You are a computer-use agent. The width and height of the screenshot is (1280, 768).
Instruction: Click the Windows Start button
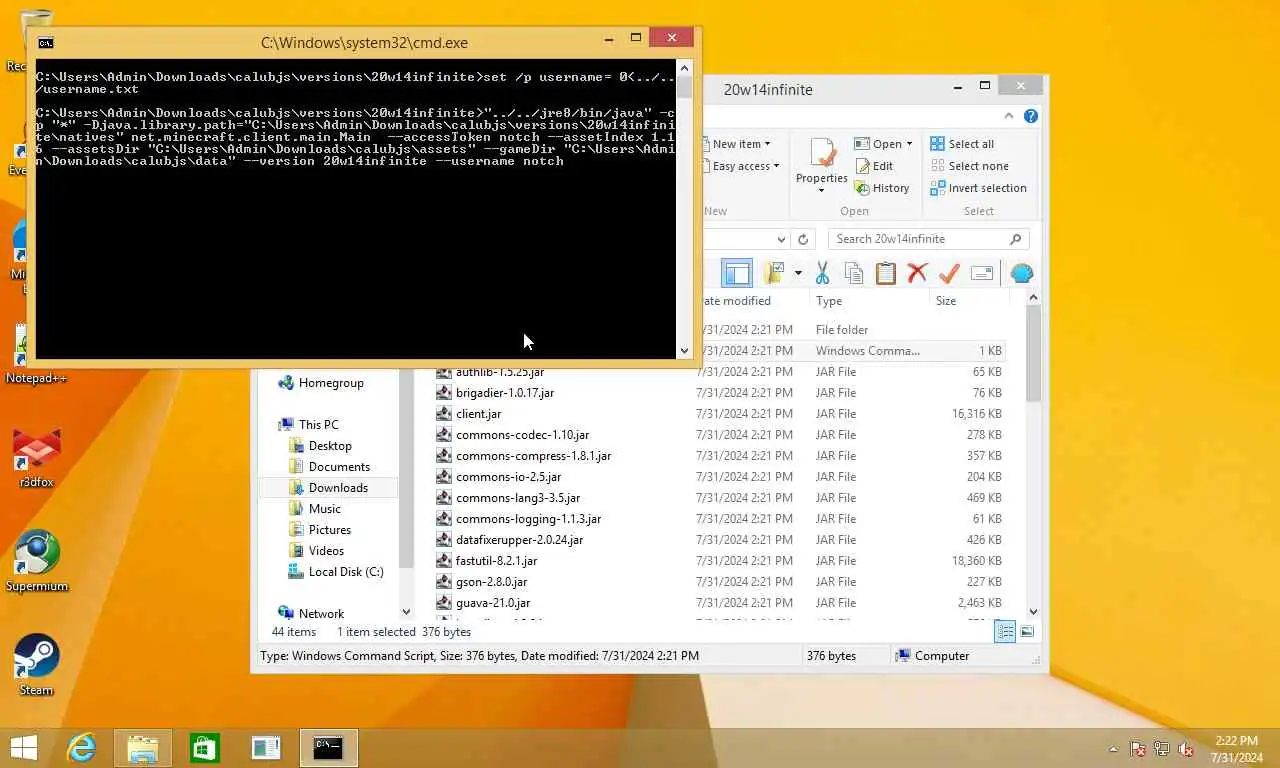pyautogui.click(x=24, y=748)
